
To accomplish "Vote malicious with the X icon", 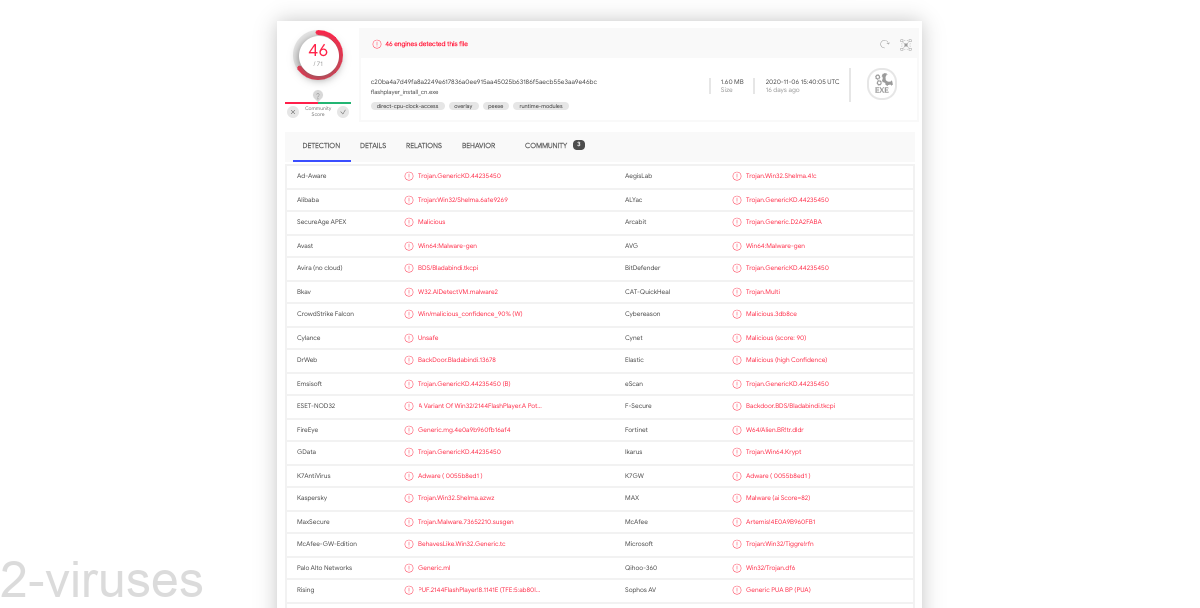I will pos(293,112).
